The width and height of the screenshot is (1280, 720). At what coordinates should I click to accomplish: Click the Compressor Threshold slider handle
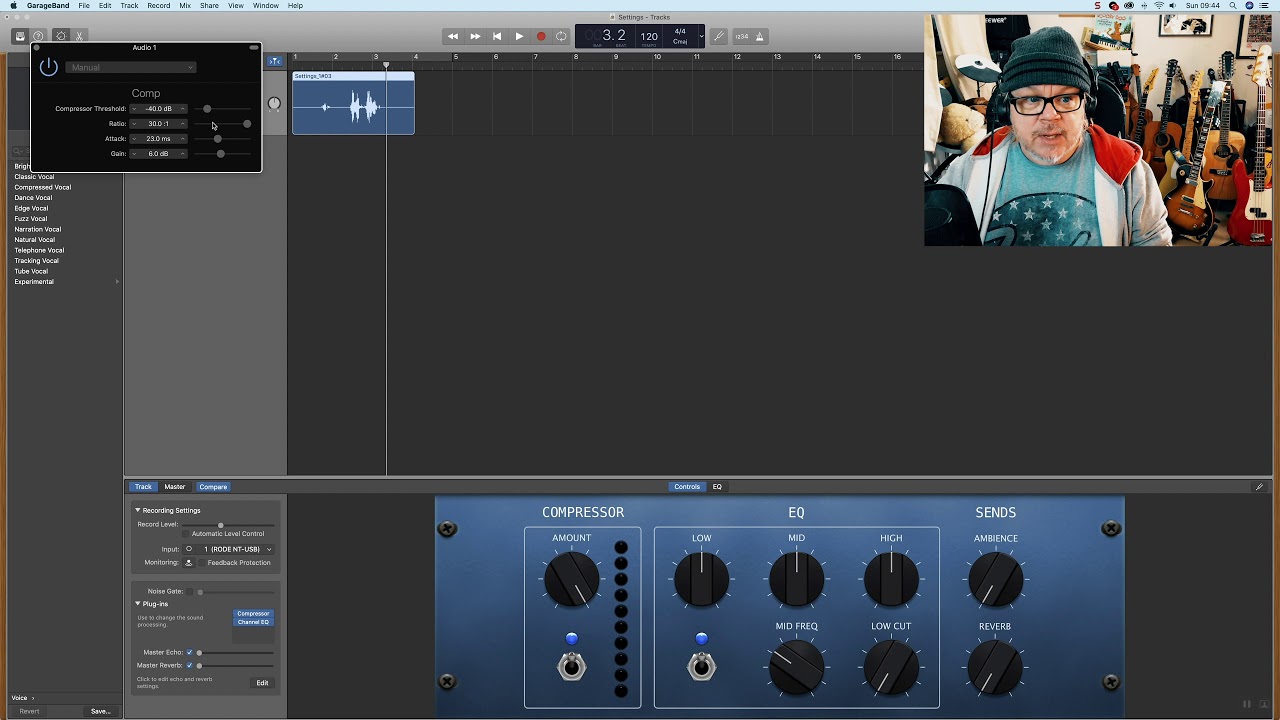pos(207,109)
